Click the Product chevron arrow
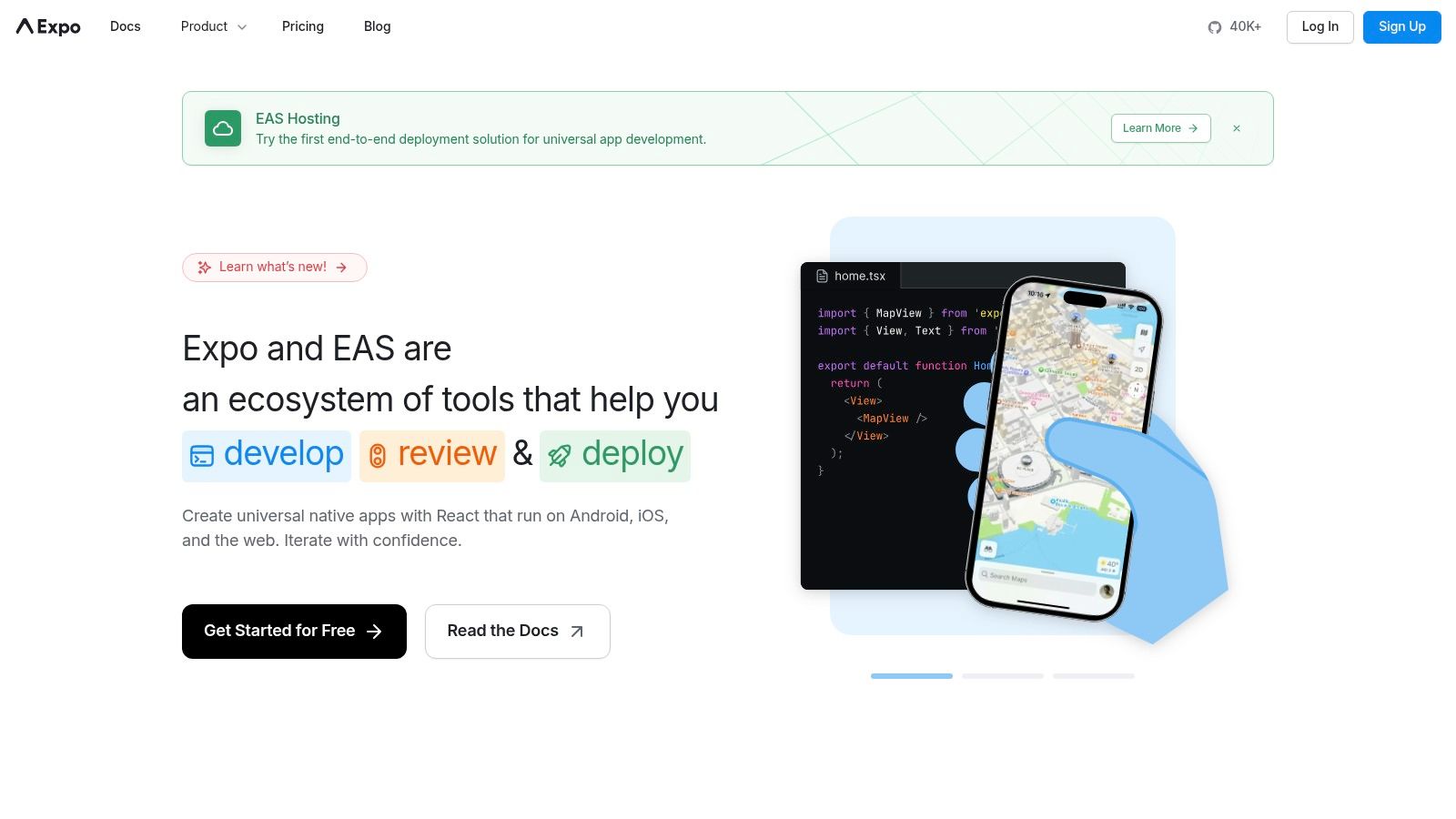The height and width of the screenshot is (819, 1456). click(x=242, y=27)
